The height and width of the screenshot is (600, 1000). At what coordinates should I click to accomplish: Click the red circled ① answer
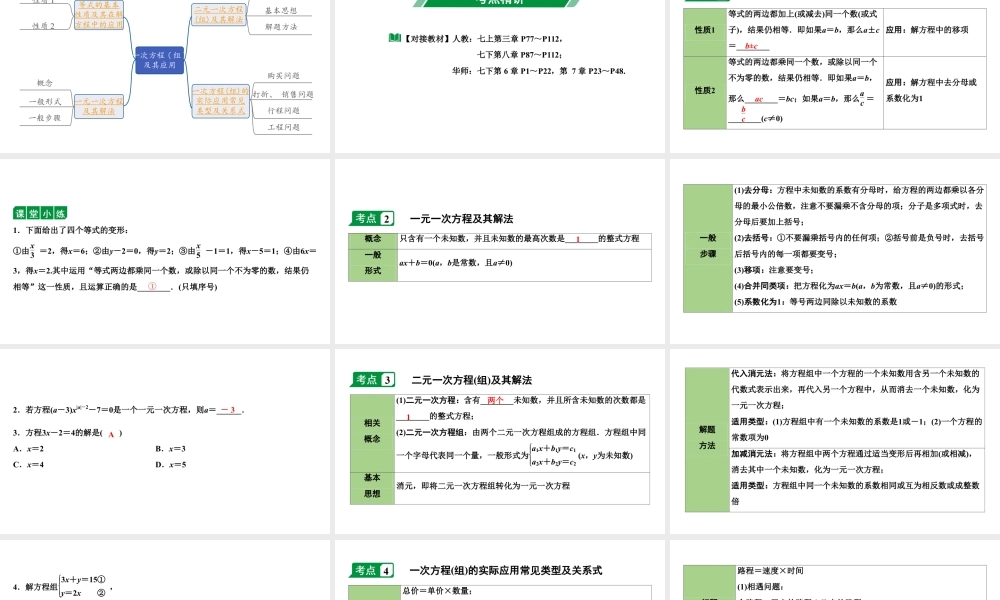(x=153, y=286)
